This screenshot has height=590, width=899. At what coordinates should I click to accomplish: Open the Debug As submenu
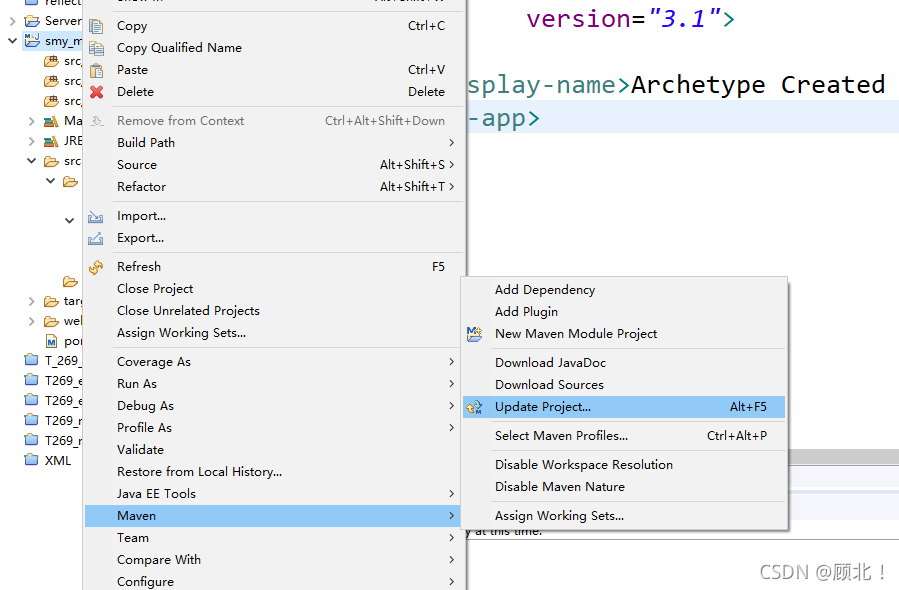pos(273,405)
